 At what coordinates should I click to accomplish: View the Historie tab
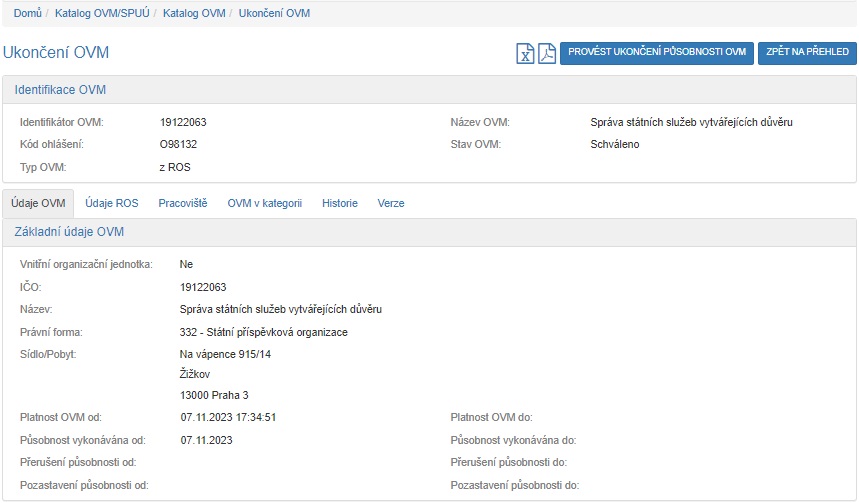(x=340, y=203)
